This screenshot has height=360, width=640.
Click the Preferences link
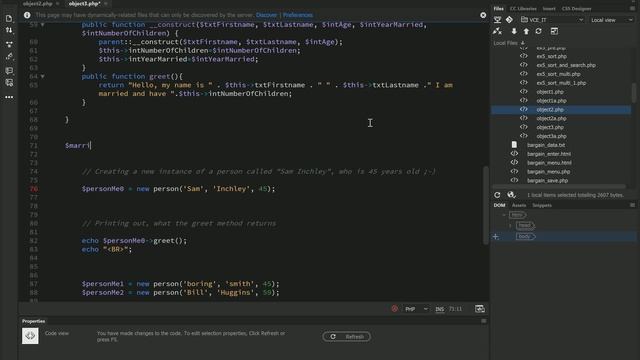(x=298, y=15)
